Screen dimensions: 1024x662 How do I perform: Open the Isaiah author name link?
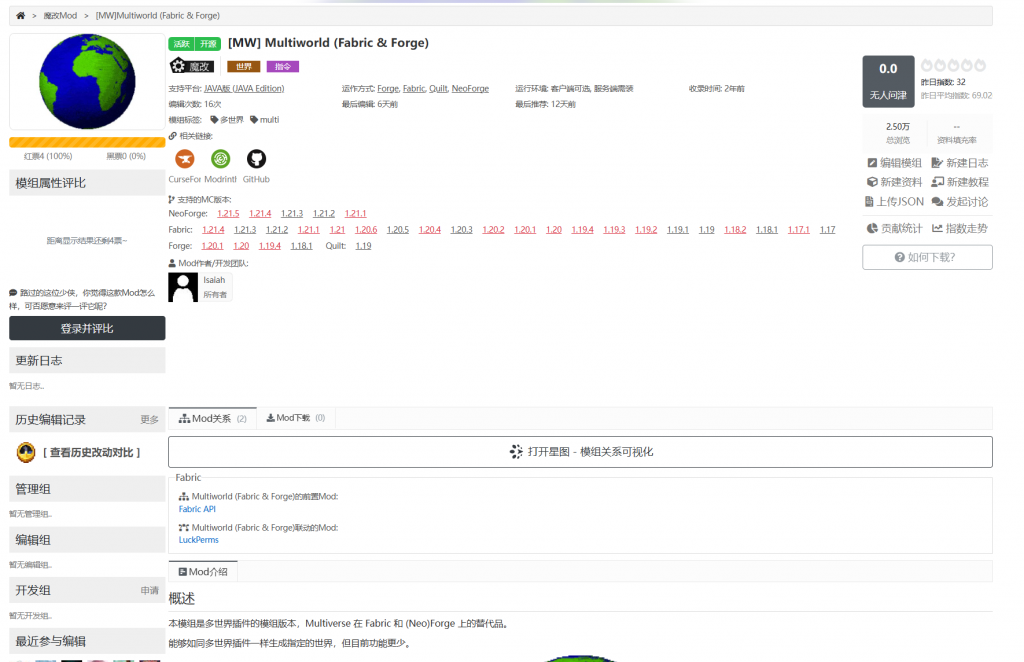pos(214,280)
